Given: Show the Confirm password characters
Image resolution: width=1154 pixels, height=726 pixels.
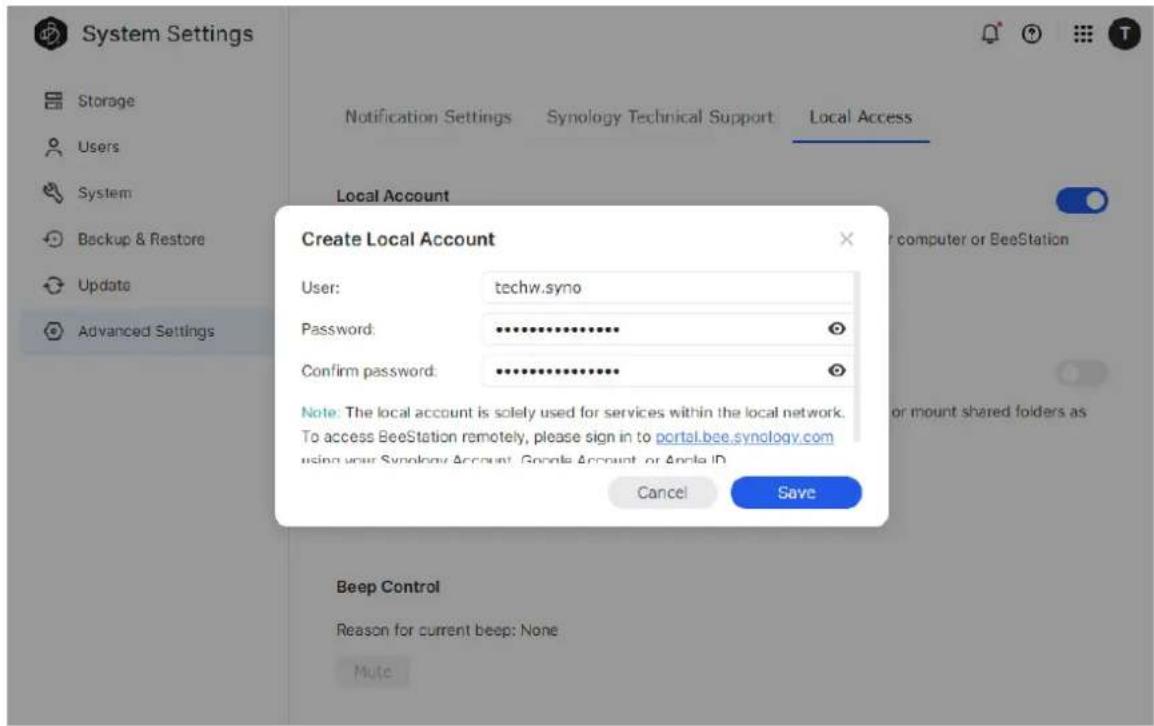Looking at the screenshot, I should (x=837, y=370).
